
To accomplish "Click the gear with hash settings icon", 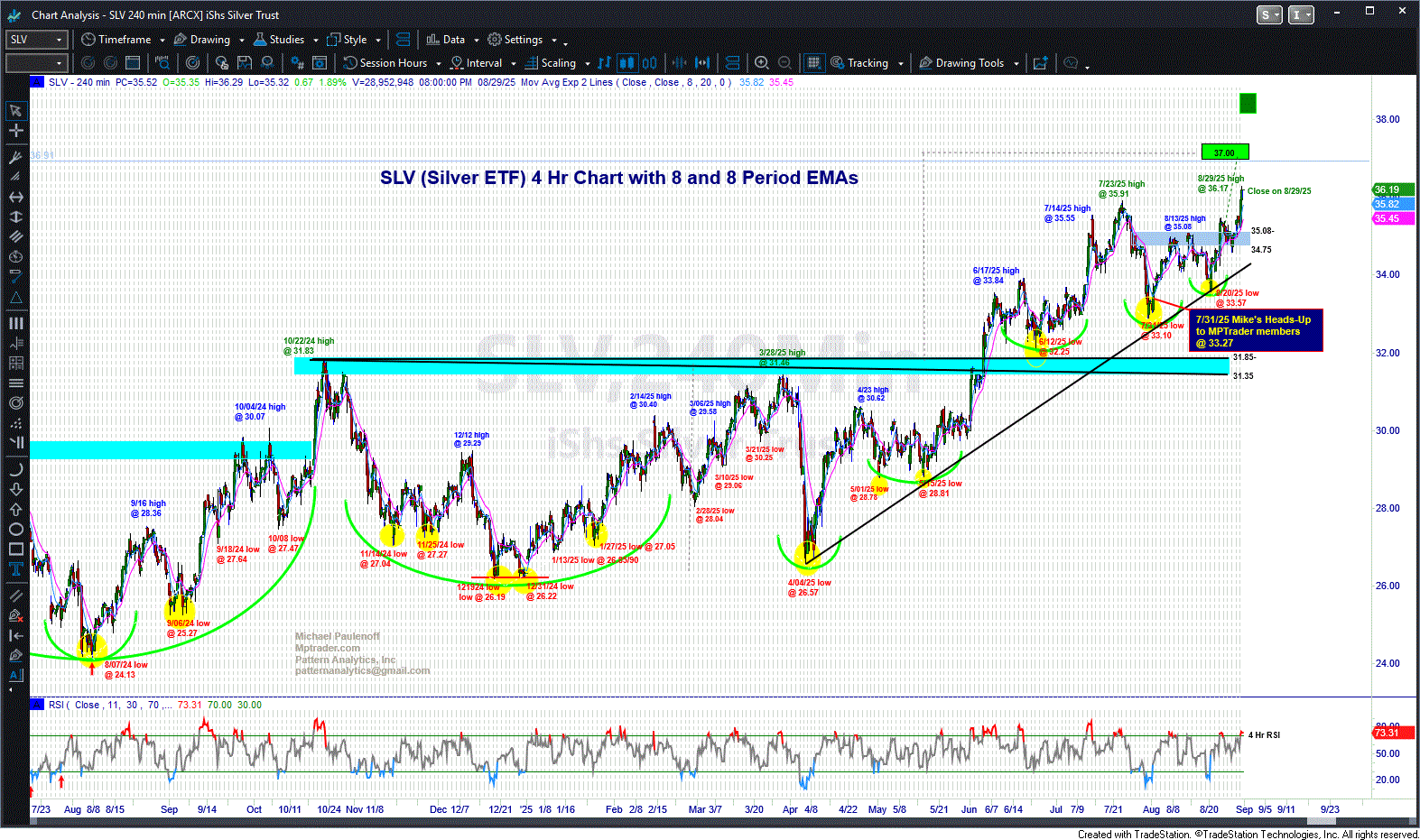I will (297, 63).
